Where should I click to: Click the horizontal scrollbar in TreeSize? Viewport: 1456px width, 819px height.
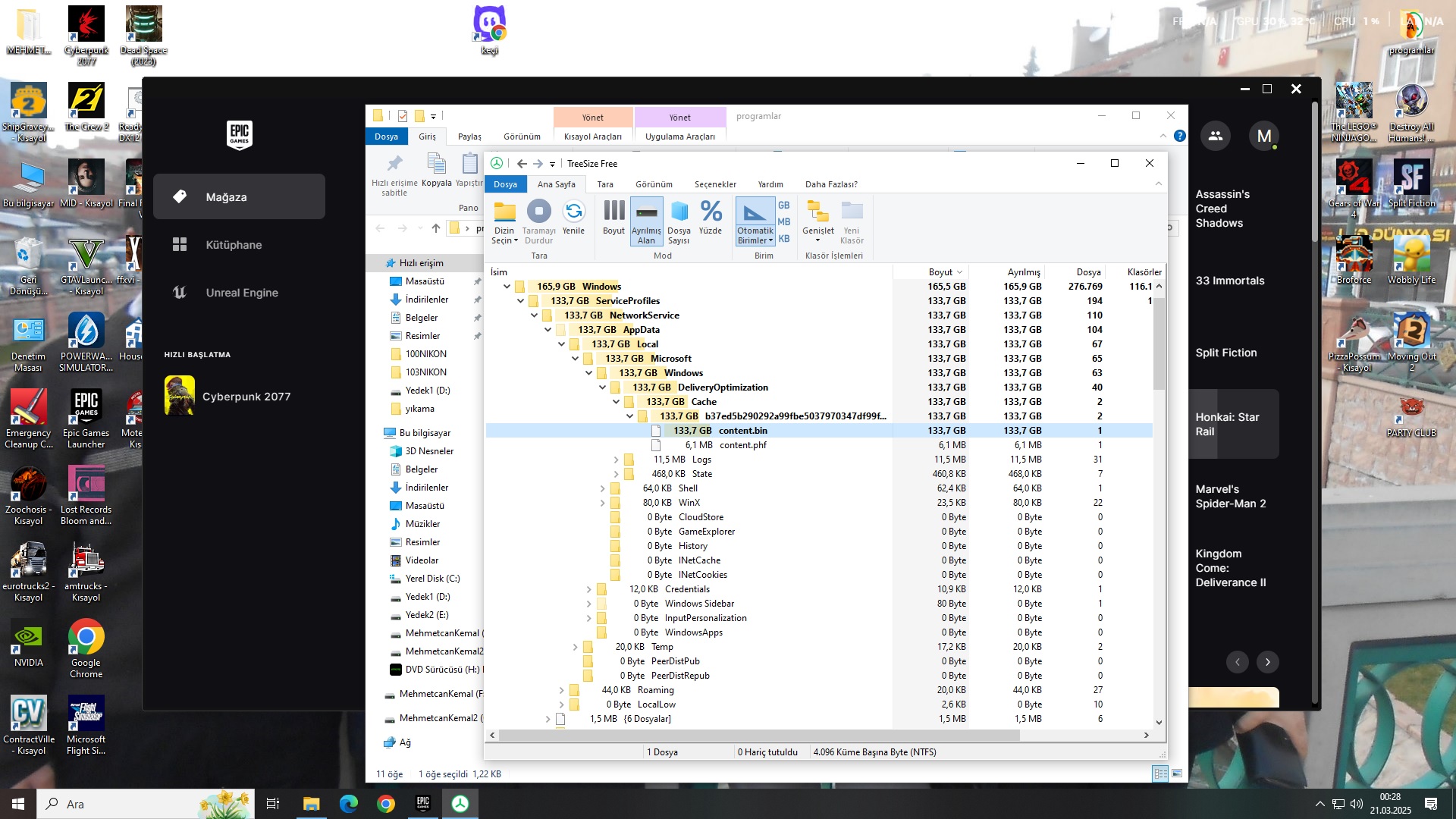758,735
